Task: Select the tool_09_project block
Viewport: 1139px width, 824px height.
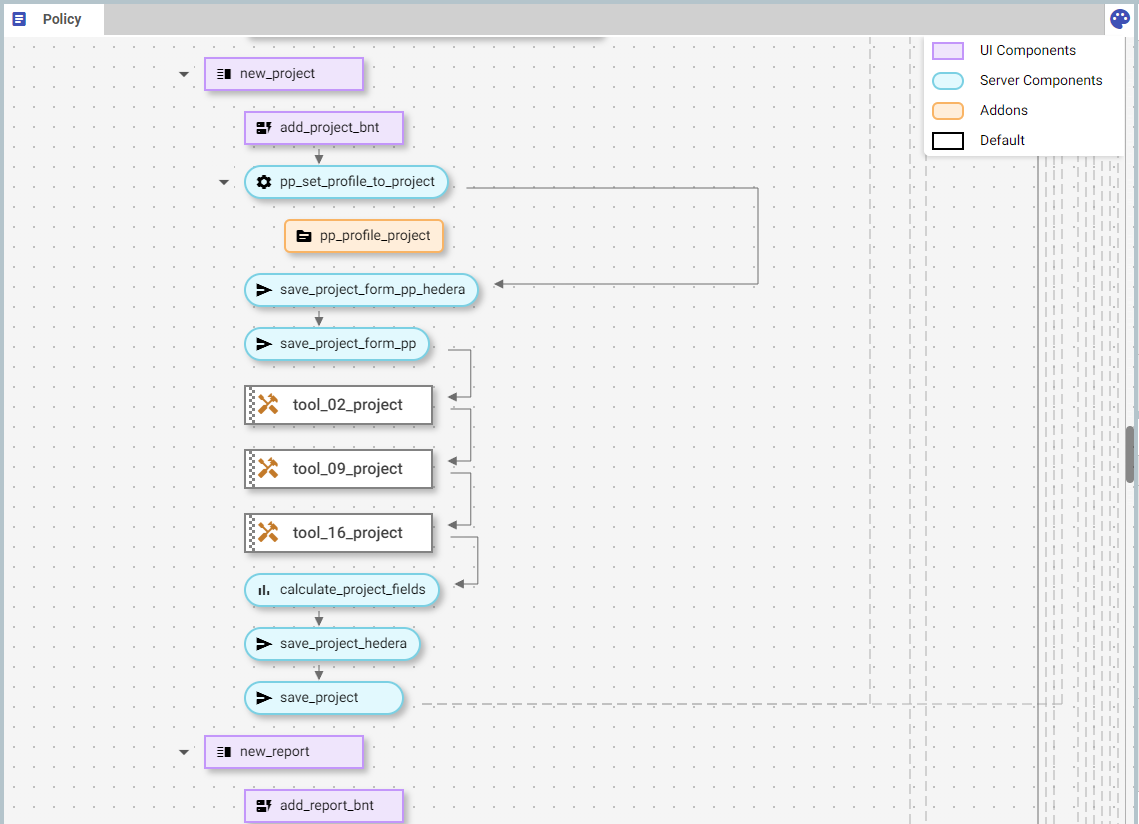Action: [347, 469]
